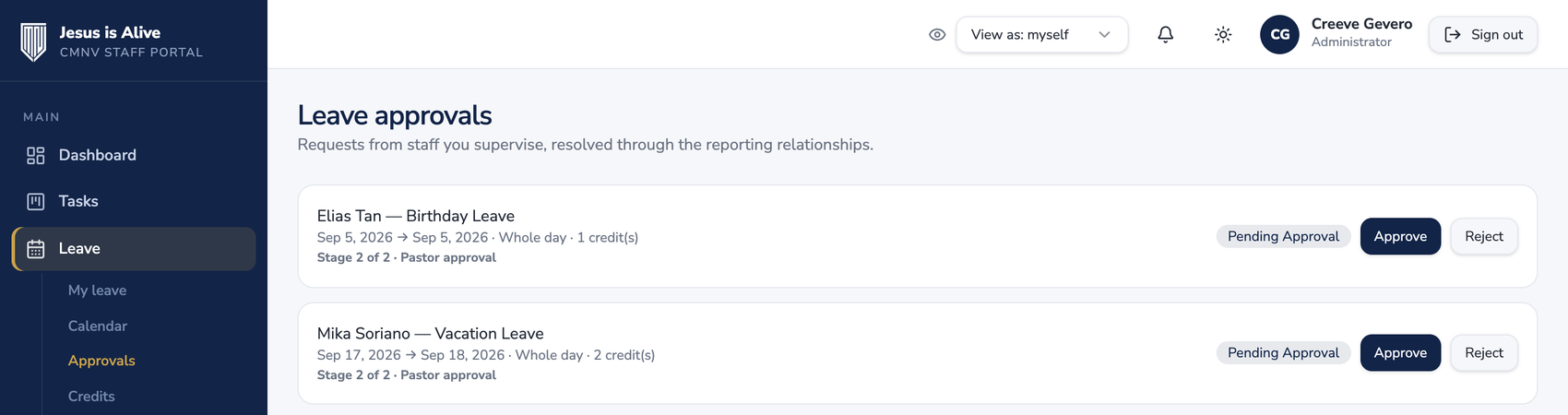The width and height of the screenshot is (1568, 415).
Task: Expand the View as chevron arrow
Action: [1104, 34]
